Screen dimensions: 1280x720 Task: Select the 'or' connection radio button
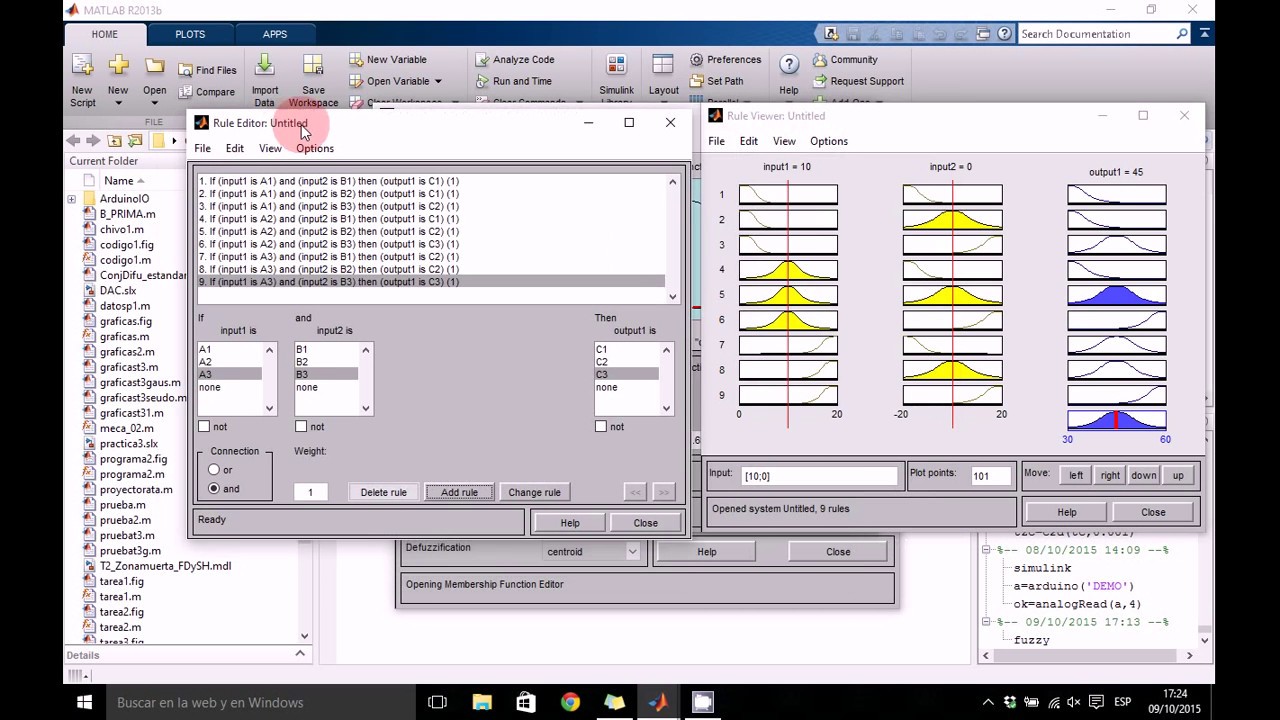click(214, 470)
